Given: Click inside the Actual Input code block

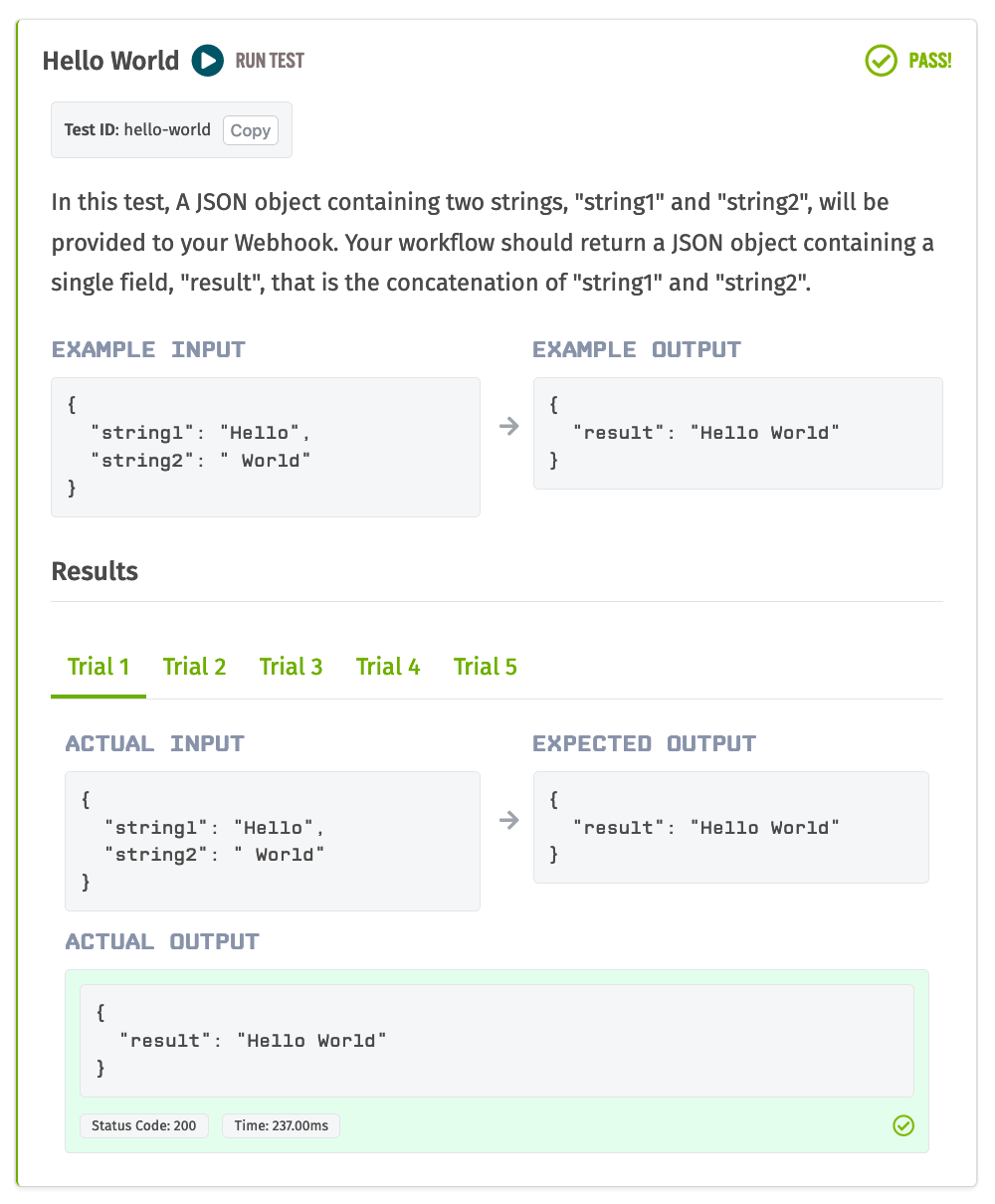Looking at the screenshot, I should click(x=272, y=841).
